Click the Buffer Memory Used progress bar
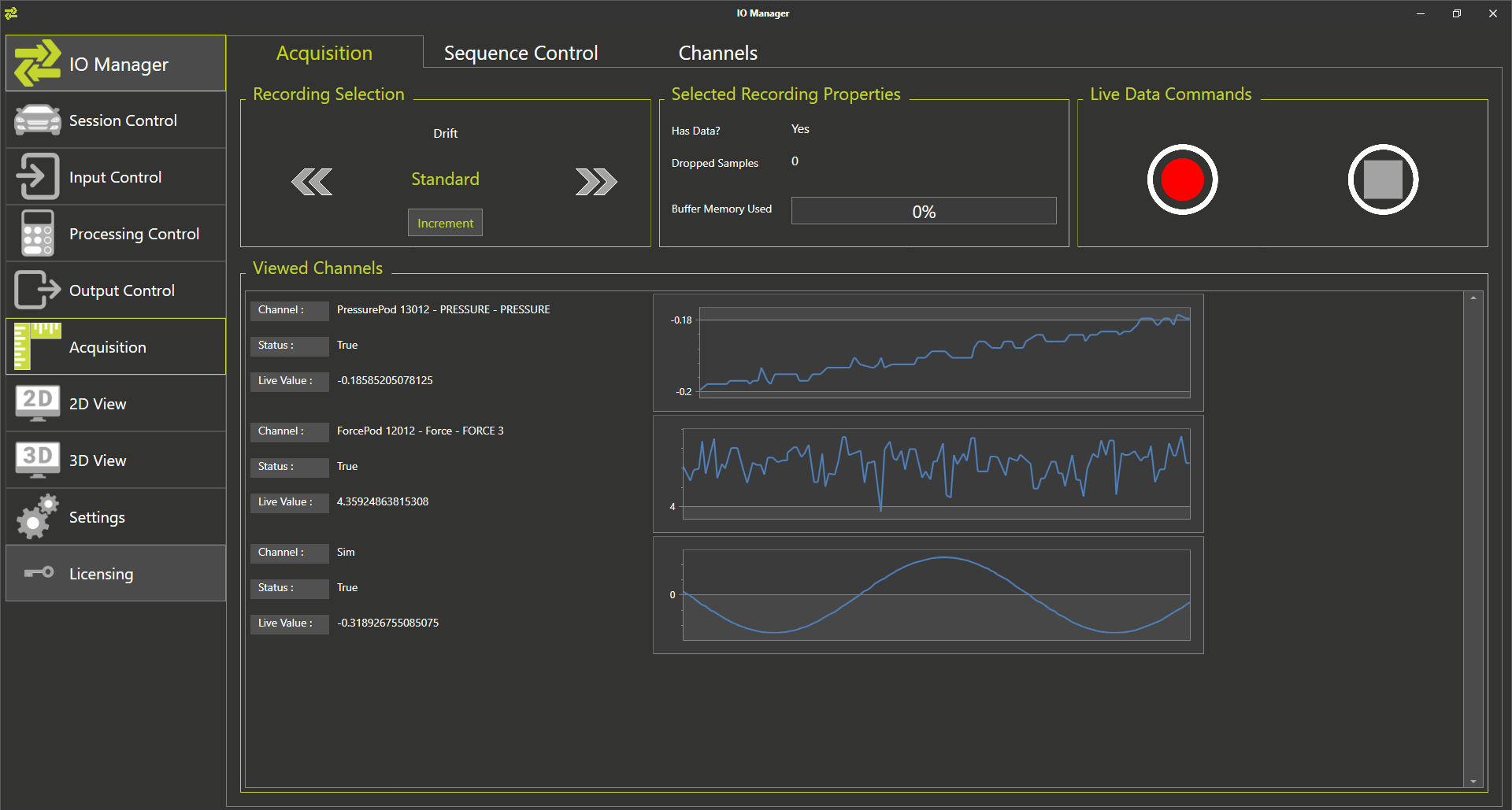The image size is (1512, 810). (923, 211)
